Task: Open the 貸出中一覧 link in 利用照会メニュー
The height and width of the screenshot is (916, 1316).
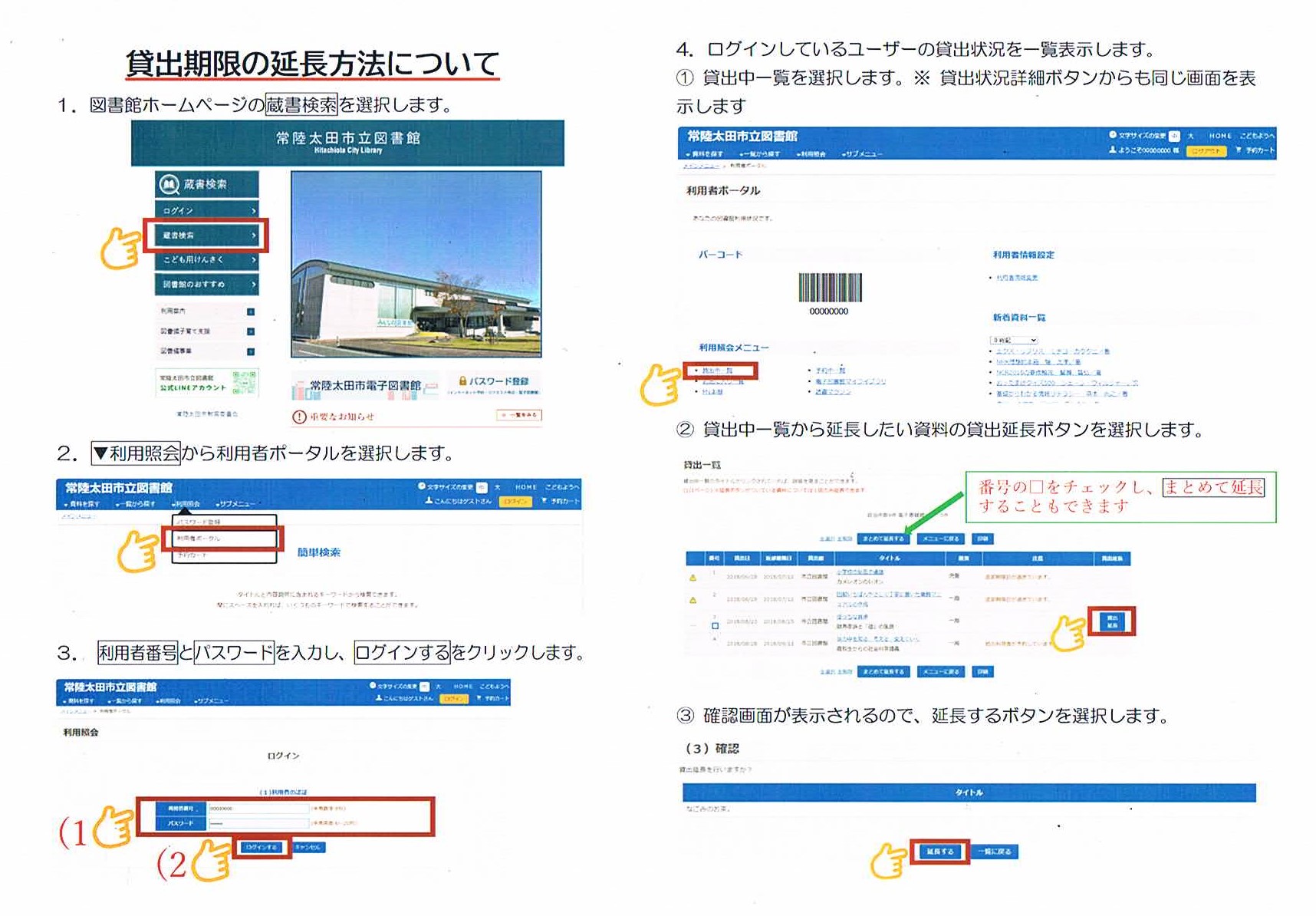Action: (x=716, y=371)
